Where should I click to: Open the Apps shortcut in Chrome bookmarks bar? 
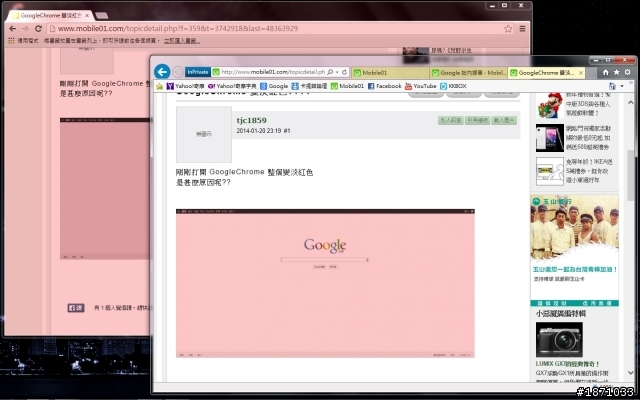23,41
